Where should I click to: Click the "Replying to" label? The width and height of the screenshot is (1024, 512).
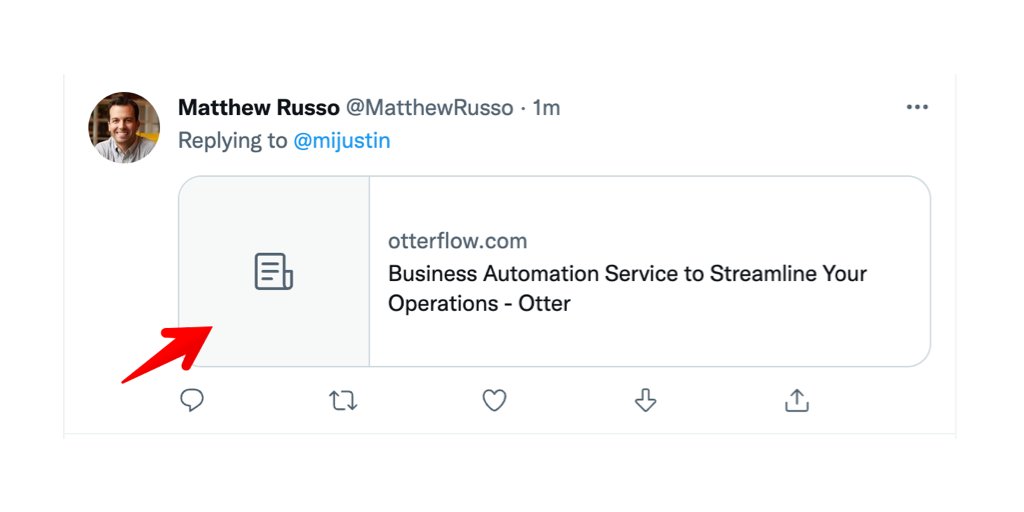click(x=232, y=141)
